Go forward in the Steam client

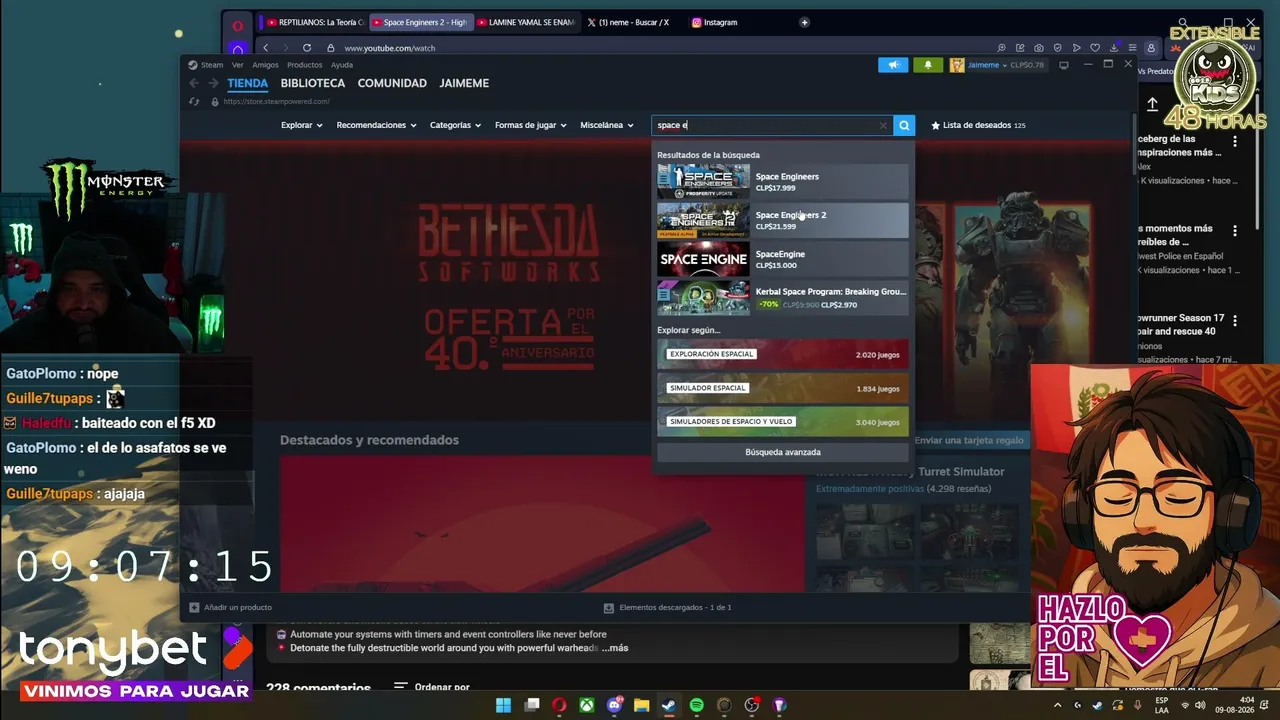[x=212, y=84]
